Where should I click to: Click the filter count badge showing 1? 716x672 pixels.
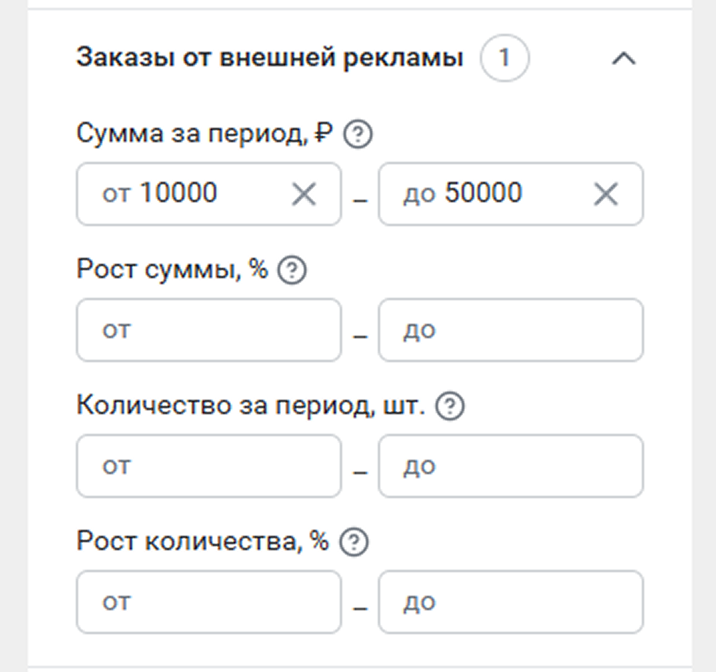[x=505, y=58]
